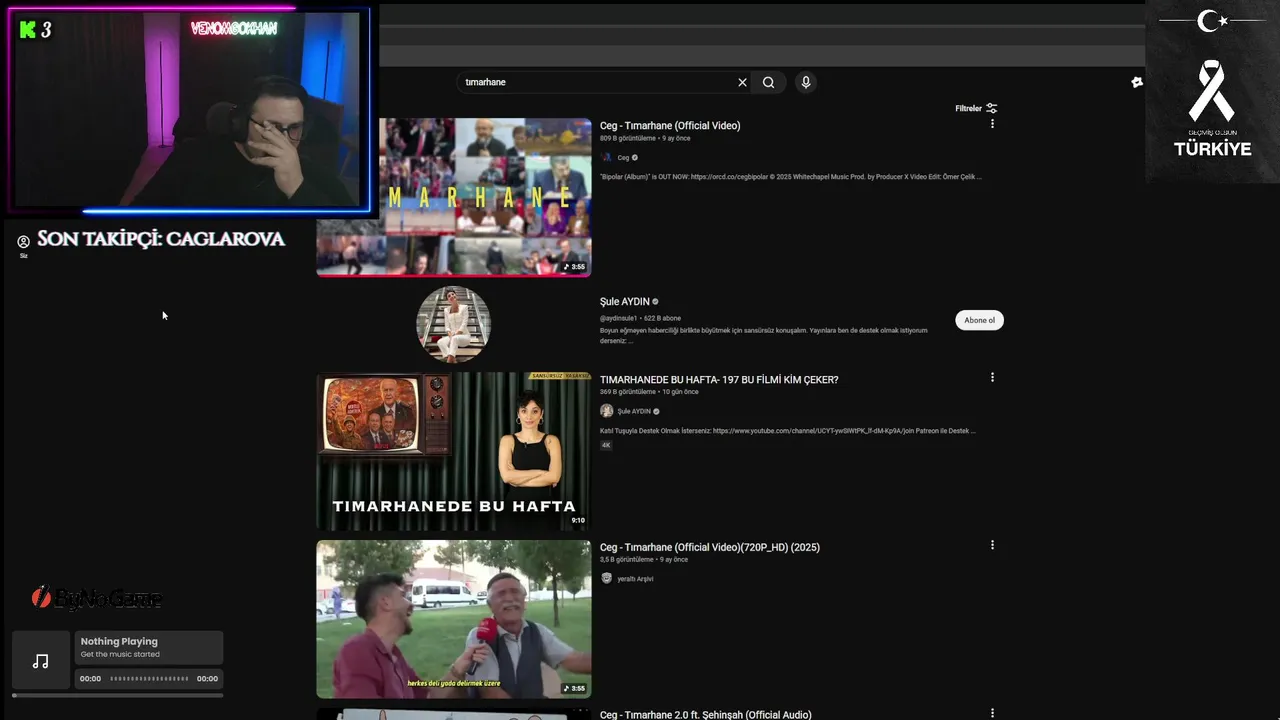Click the 4K badge under Şule AYDIN video

pos(606,445)
